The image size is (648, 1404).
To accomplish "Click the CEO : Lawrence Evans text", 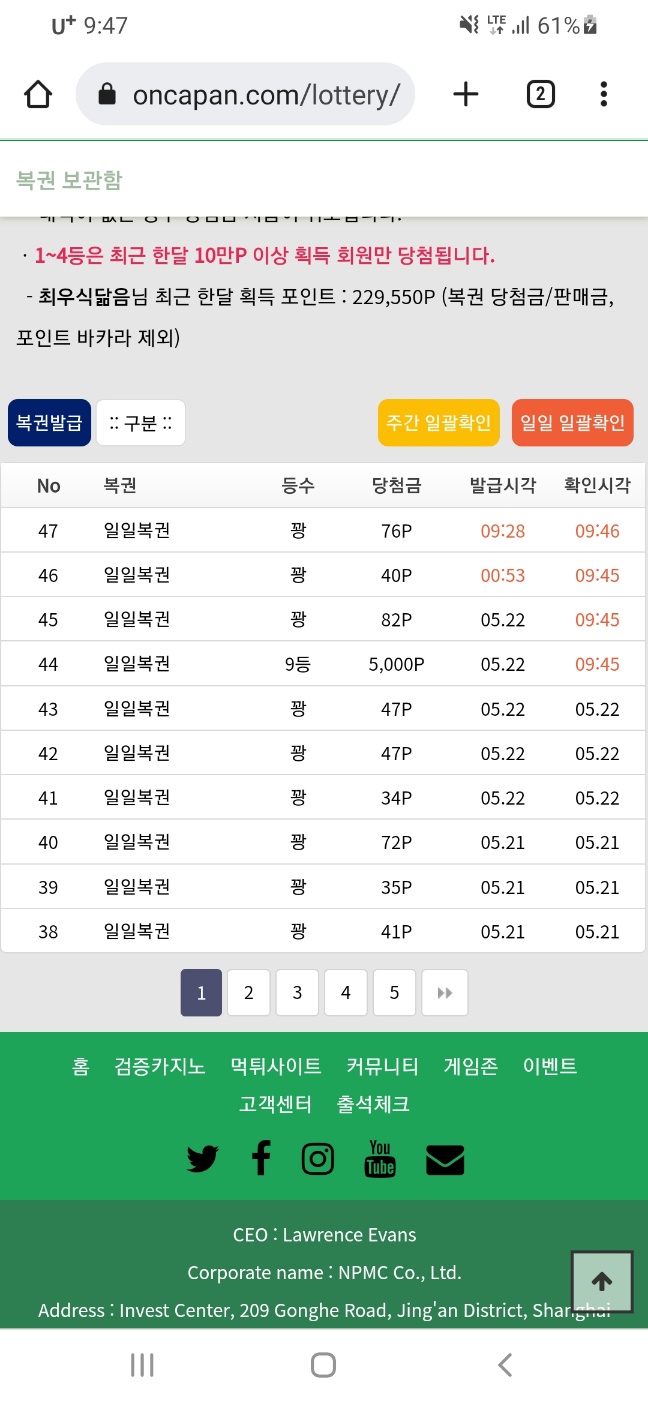I will coord(324,1235).
